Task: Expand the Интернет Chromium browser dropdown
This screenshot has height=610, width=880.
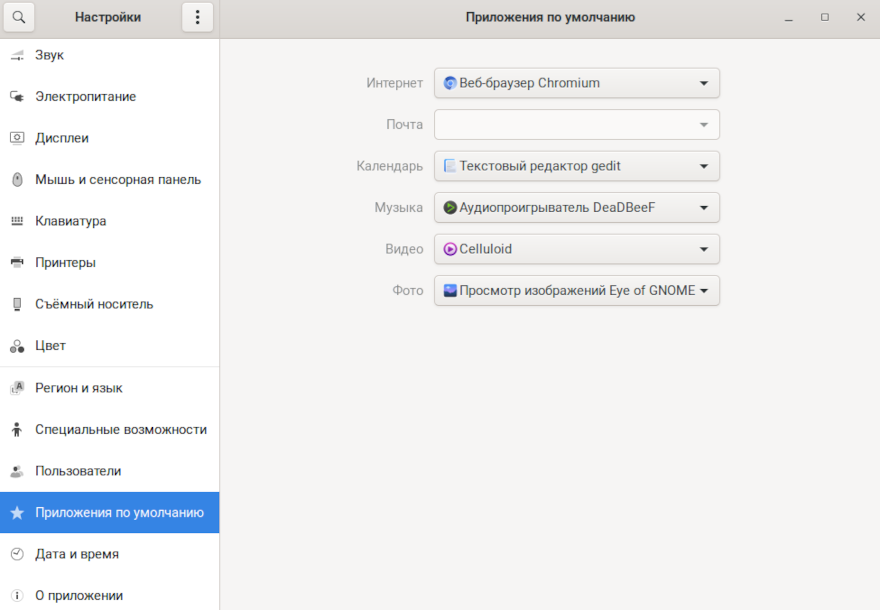Action: tap(576, 83)
